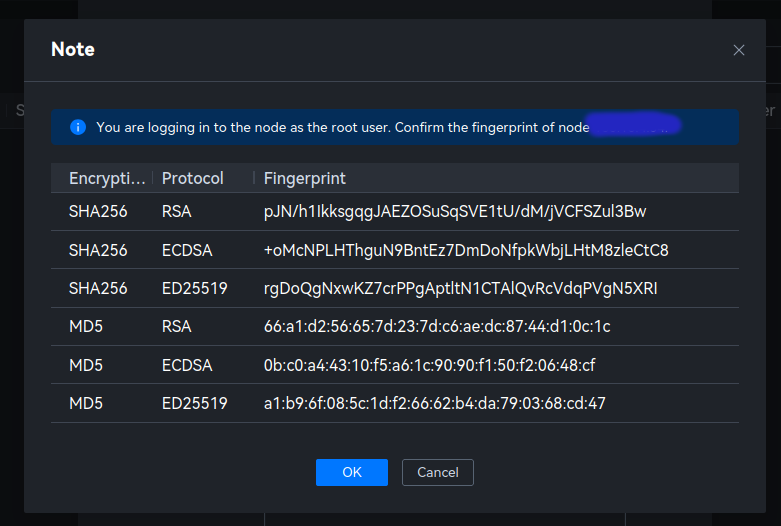Close the Note dialog with X icon
The height and width of the screenshot is (526, 781).
(739, 50)
